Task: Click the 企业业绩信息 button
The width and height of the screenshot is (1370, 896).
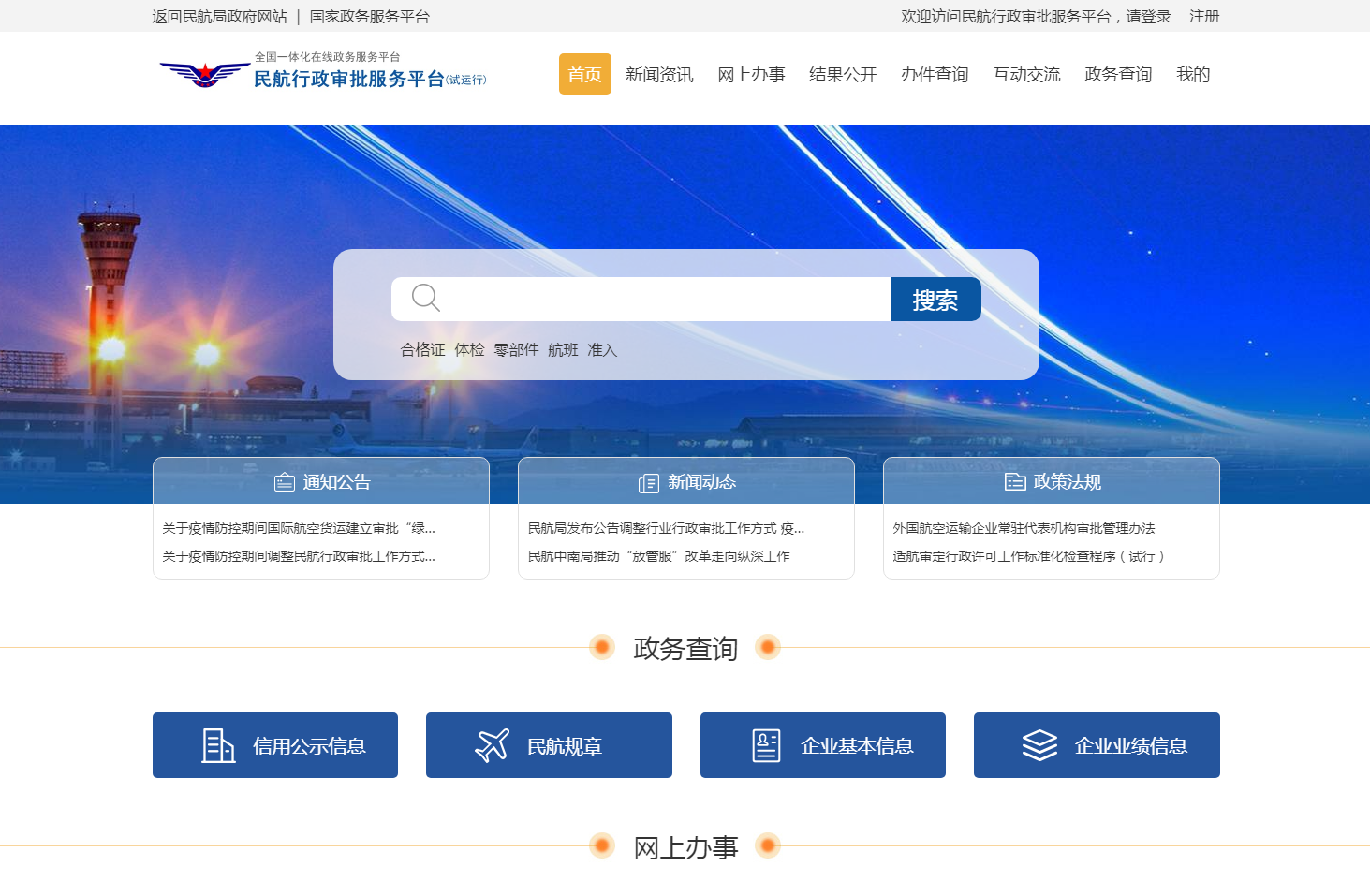Action: coord(1097,745)
